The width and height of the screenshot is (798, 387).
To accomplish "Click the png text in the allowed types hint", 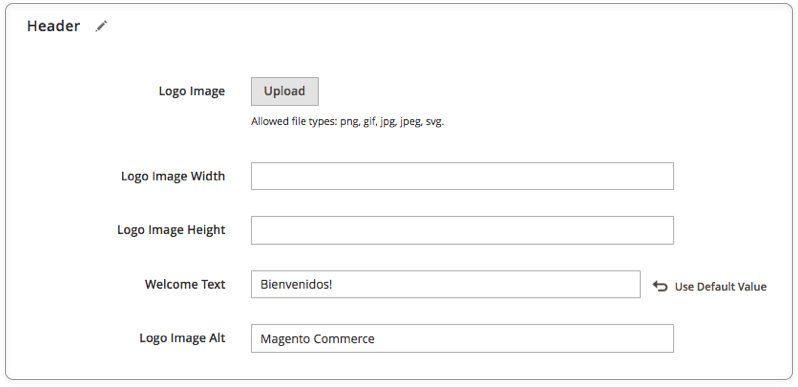I will click(350, 122).
